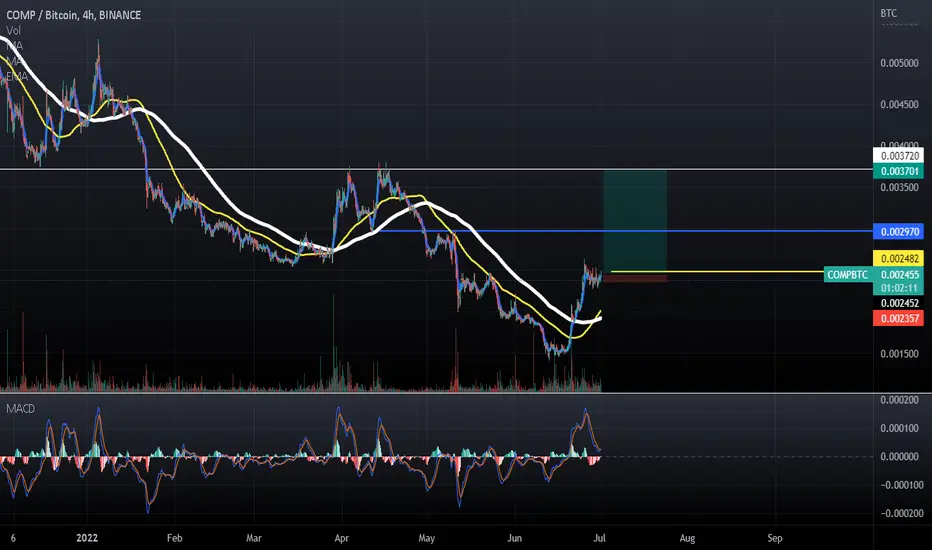Select the blue horizontal line on chart
The width and height of the screenshot is (932, 550).
pos(624,231)
